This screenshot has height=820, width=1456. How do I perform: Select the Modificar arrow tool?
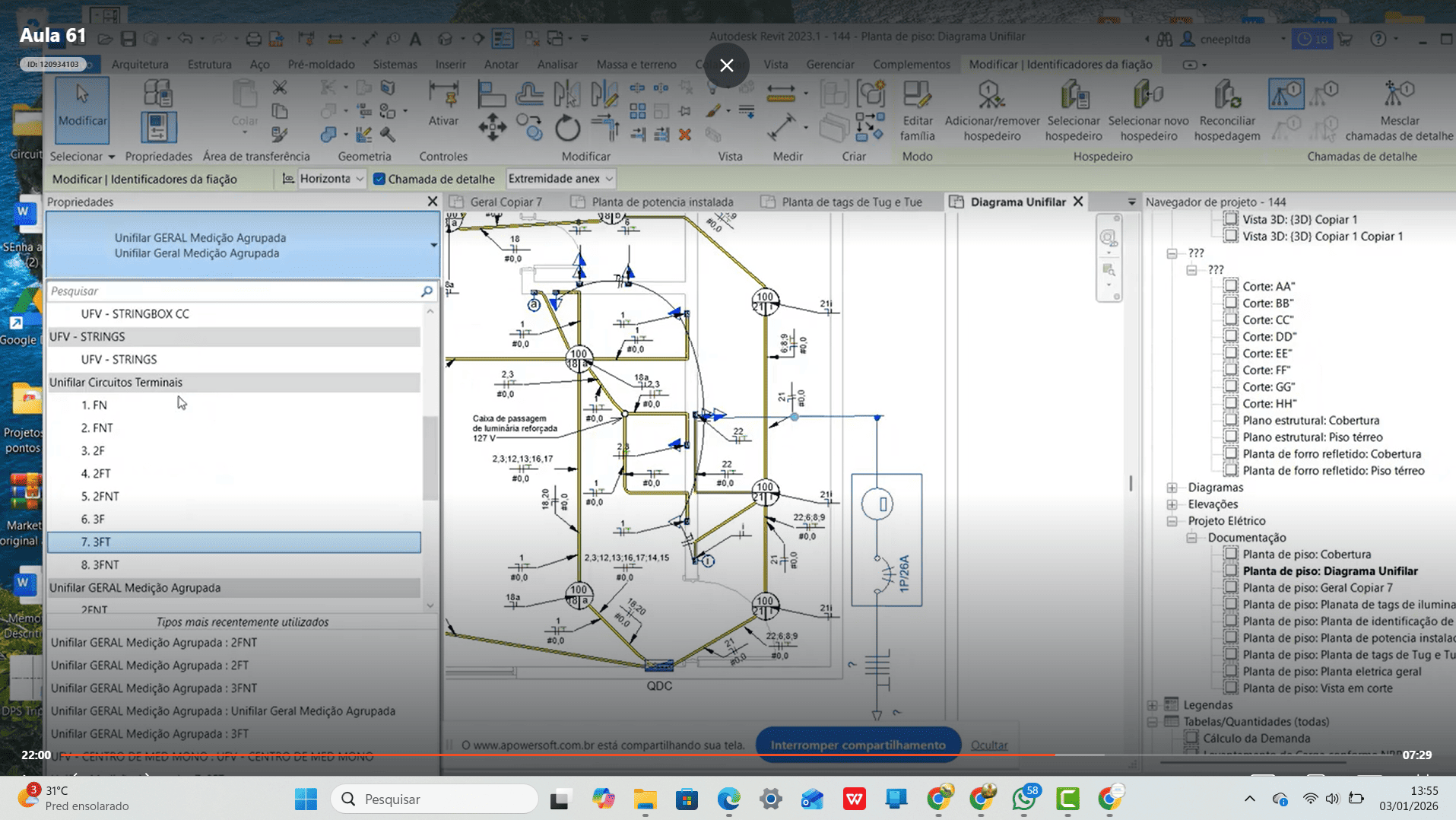point(81,108)
